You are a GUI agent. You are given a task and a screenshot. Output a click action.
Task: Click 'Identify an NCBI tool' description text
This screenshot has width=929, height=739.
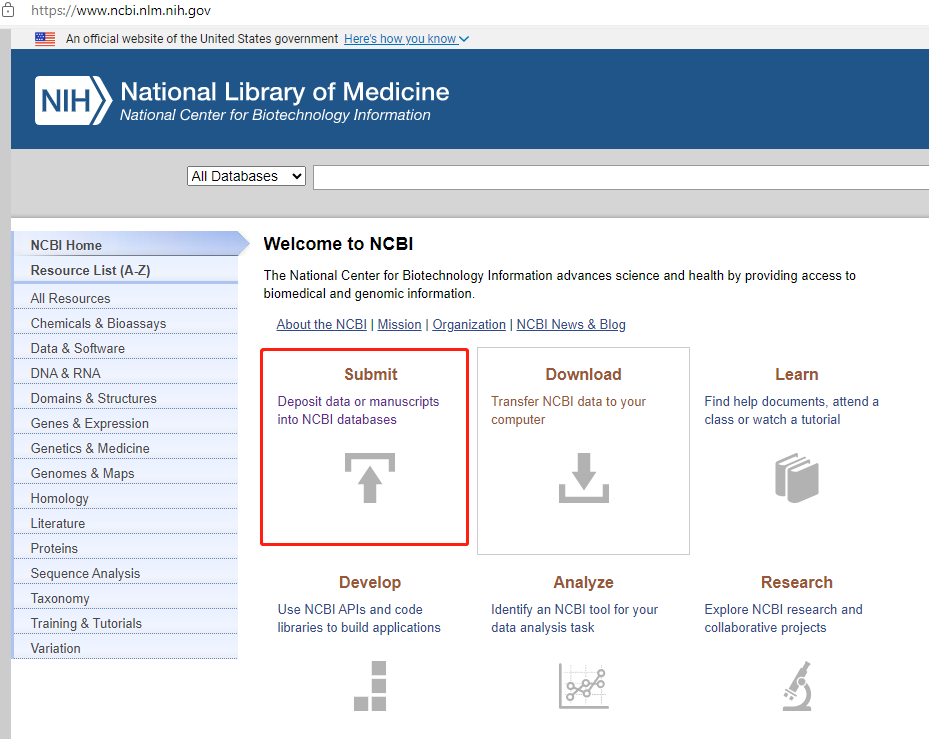pyautogui.click(x=574, y=618)
